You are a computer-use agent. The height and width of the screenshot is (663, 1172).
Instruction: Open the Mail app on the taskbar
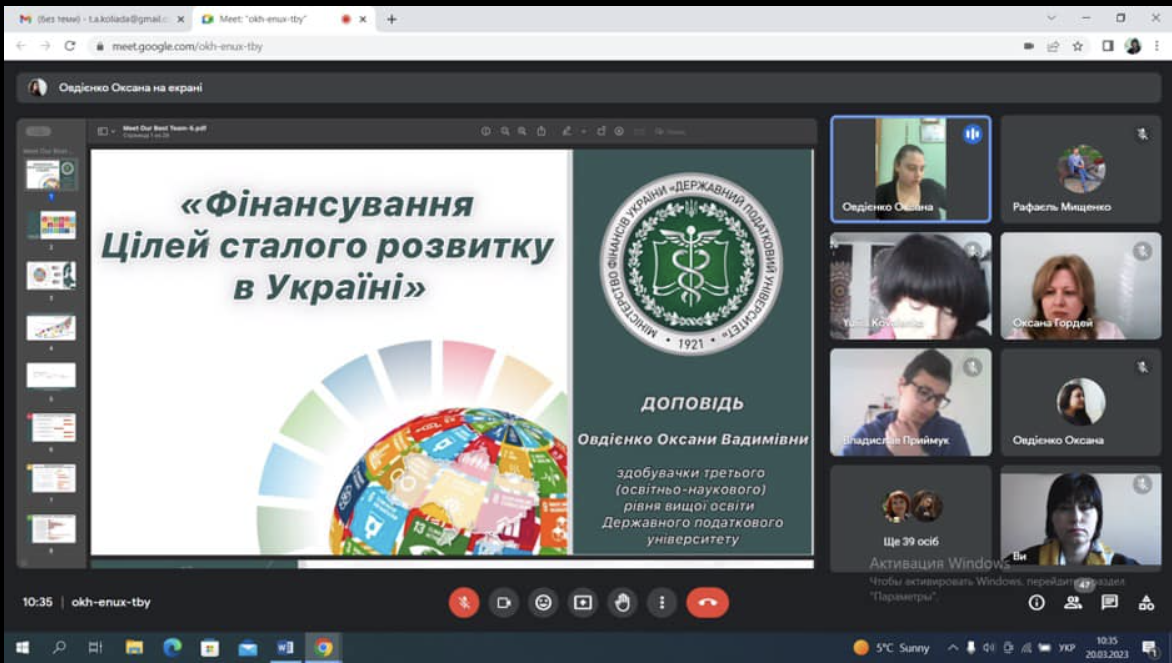click(247, 647)
